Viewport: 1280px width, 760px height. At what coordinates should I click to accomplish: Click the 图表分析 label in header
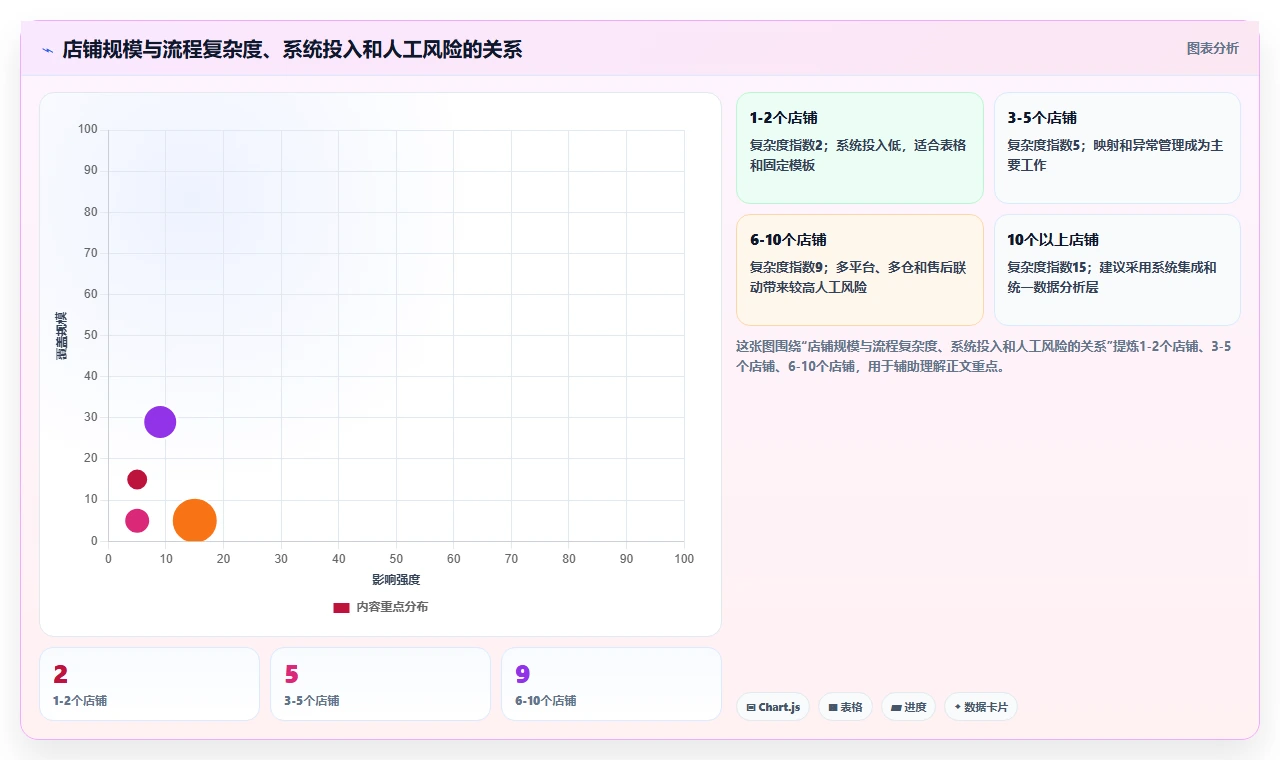click(1212, 48)
